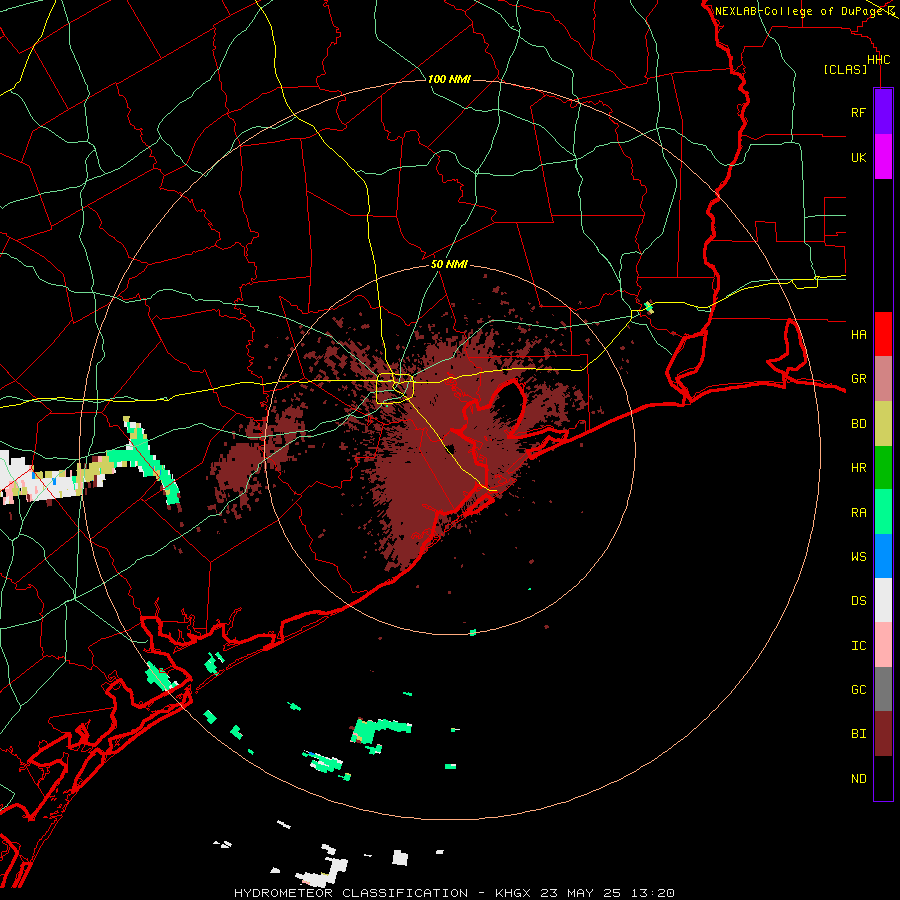Select the IC light pink legend swatch
The image size is (900, 900).
[x=883, y=645]
